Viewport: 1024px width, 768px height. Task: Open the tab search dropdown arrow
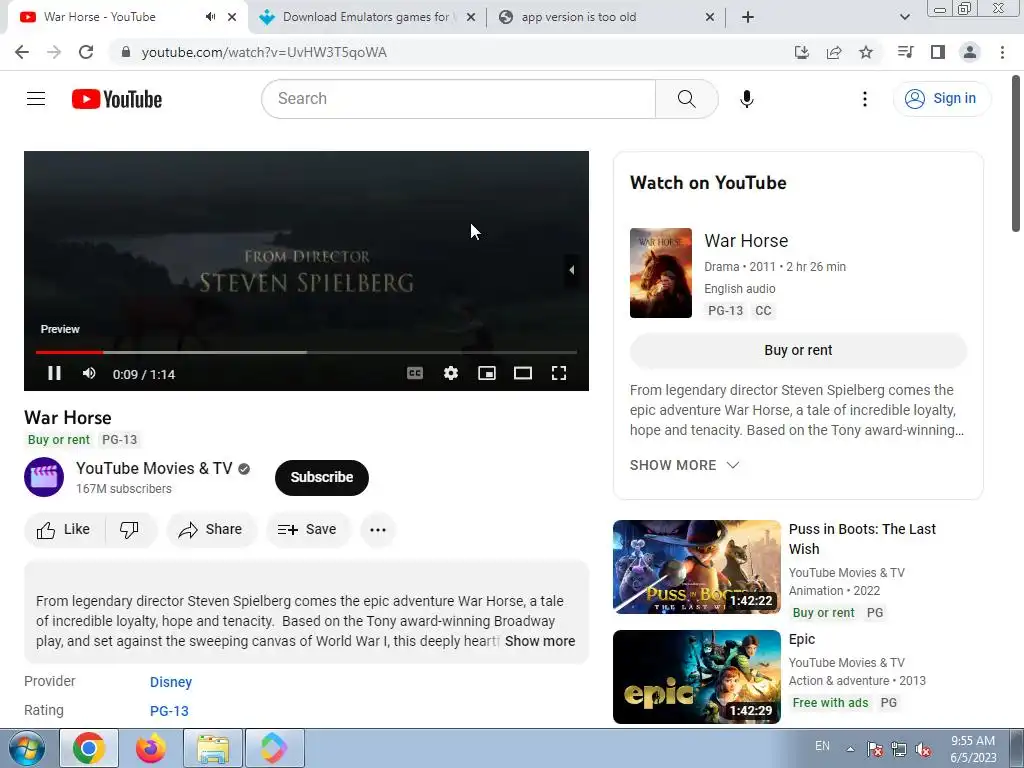904,17
